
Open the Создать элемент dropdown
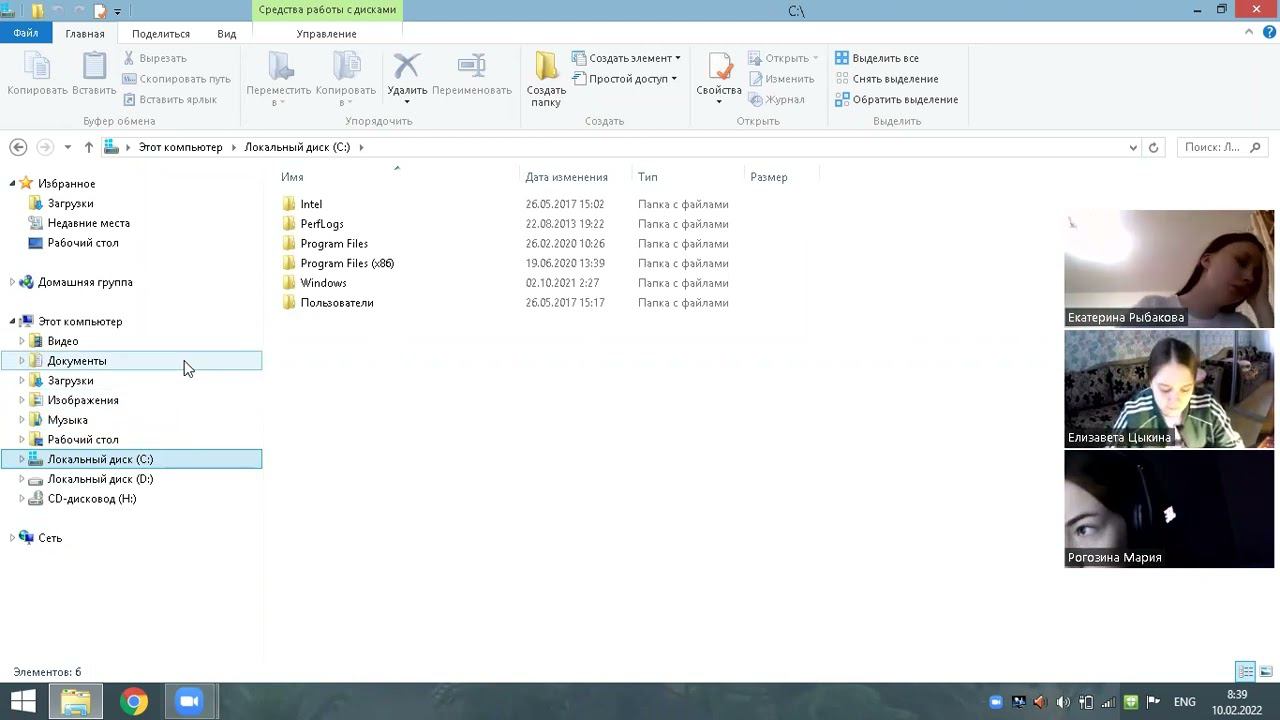[627, 58]
